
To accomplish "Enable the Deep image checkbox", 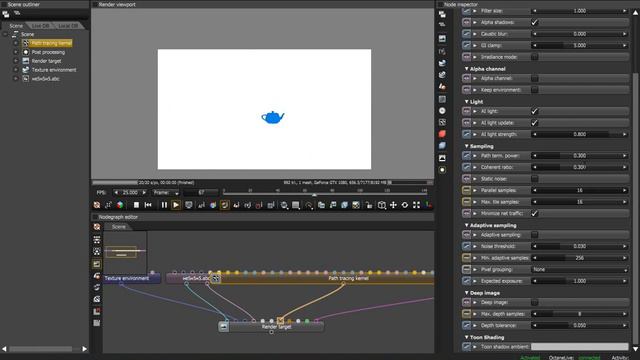I will [534, 302].
